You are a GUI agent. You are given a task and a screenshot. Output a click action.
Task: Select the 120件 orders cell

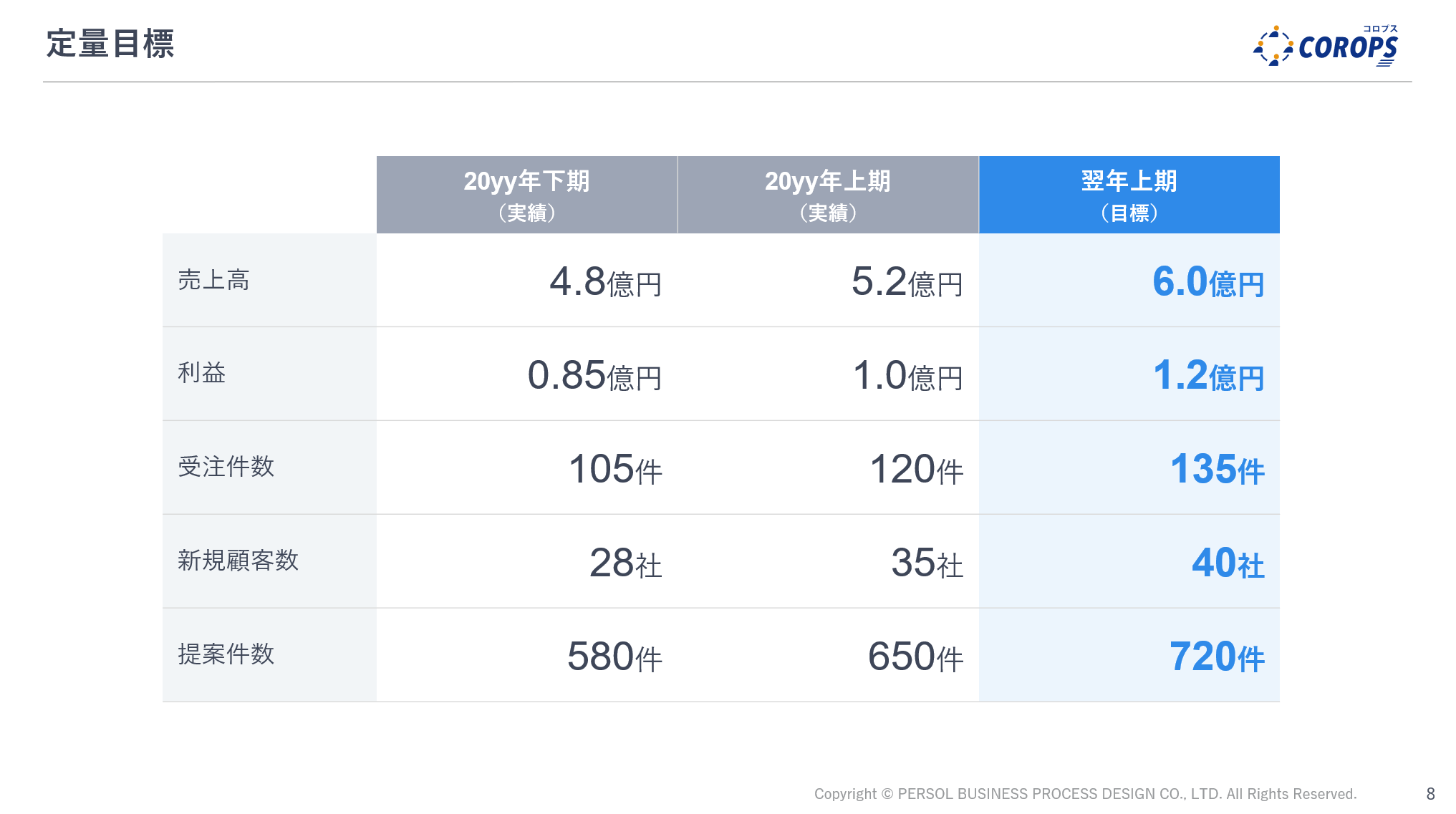click(x=915, y=470)
